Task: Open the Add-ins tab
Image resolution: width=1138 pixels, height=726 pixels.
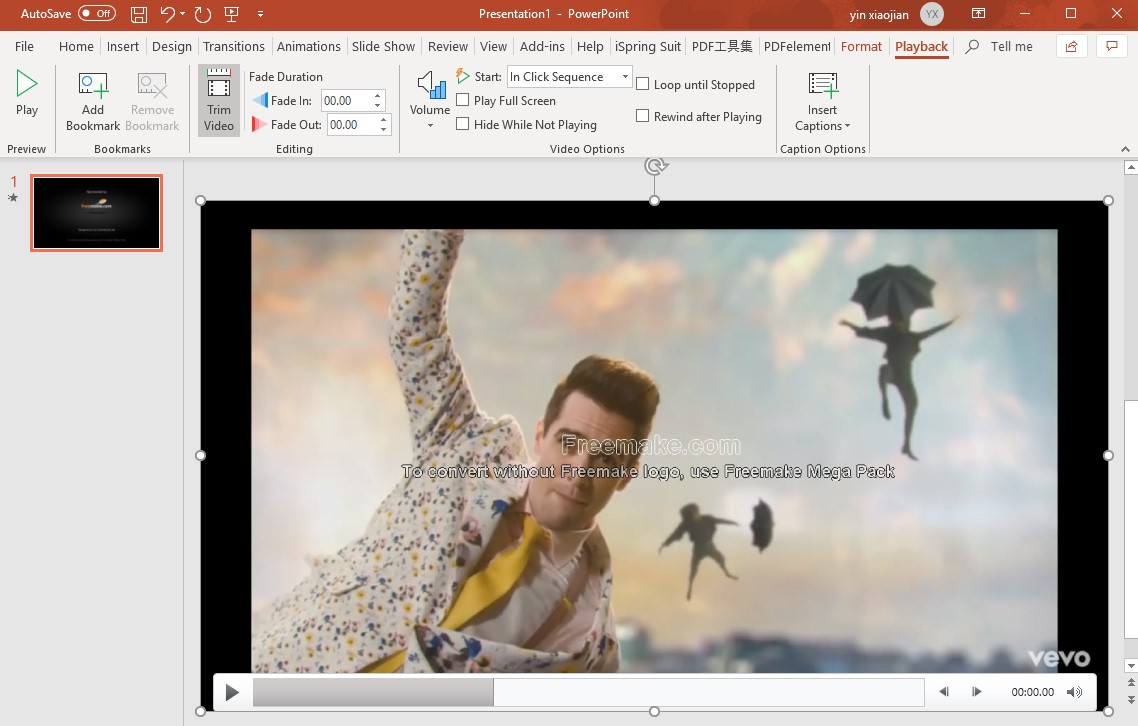Action: [x=542, y=46]
